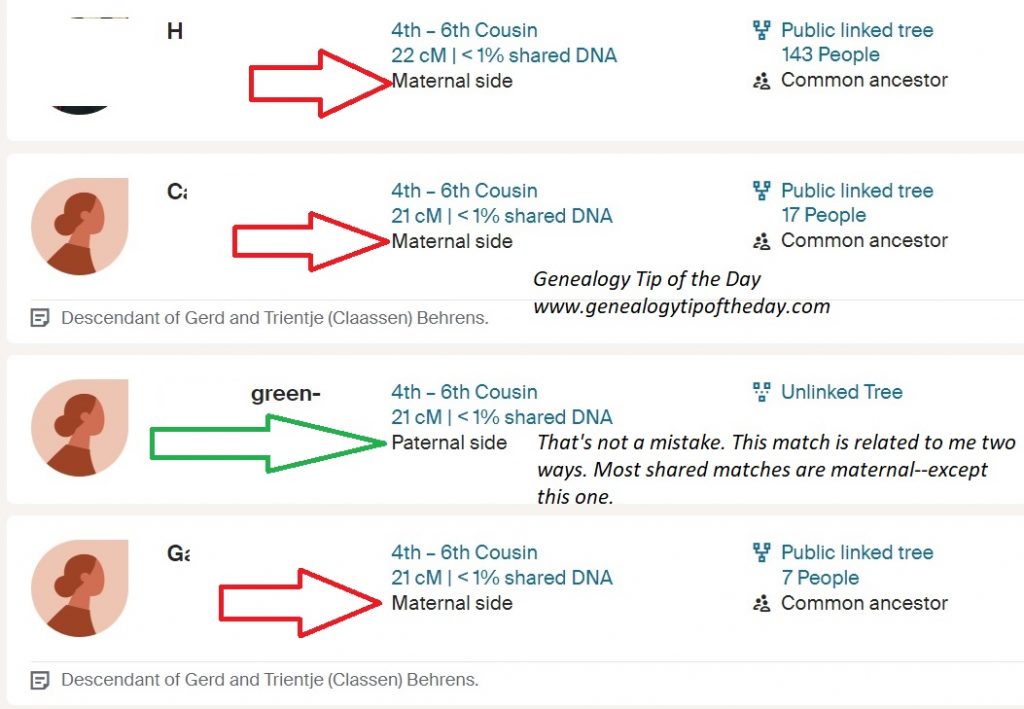Click the match name "green-"

(x=285, y=394)
